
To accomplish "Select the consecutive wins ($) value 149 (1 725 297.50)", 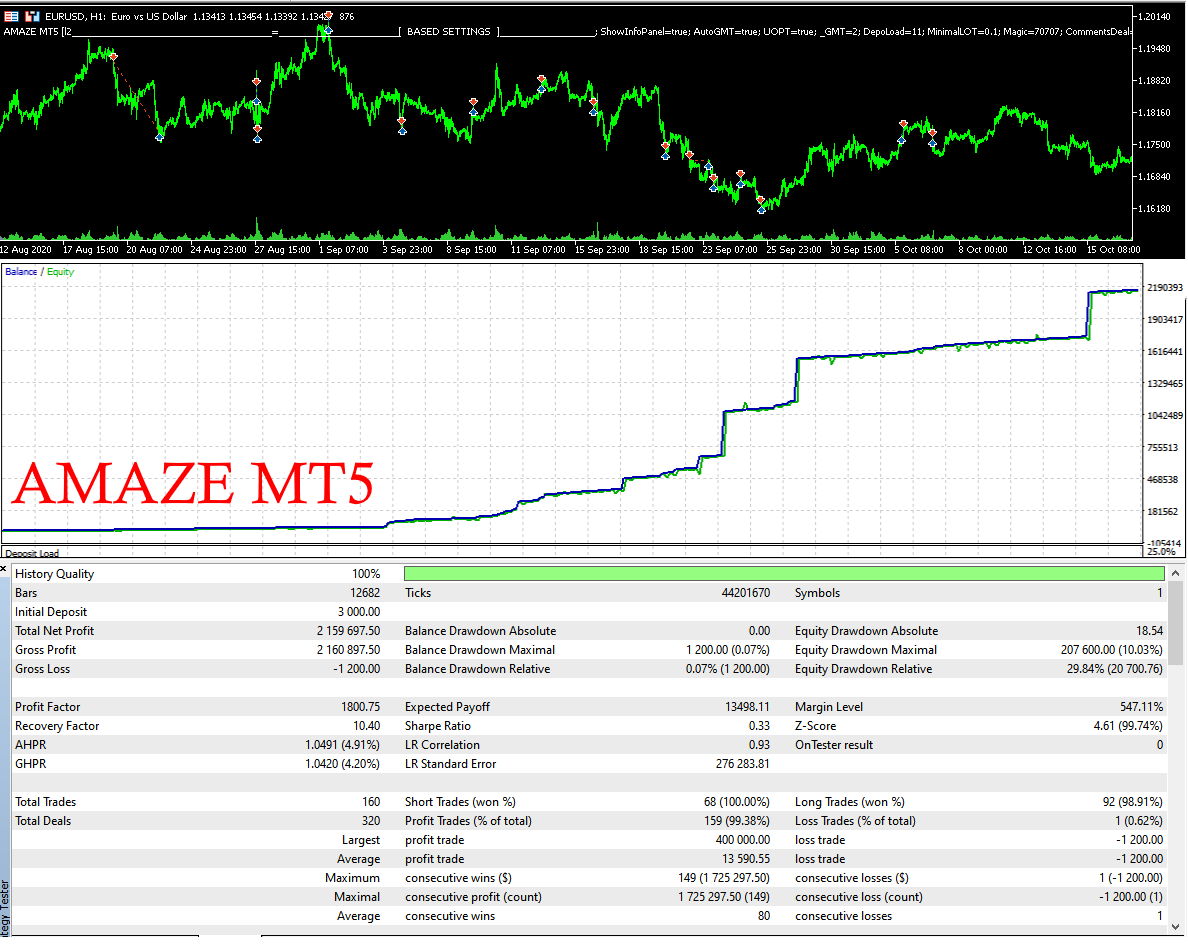I will 724,877.
